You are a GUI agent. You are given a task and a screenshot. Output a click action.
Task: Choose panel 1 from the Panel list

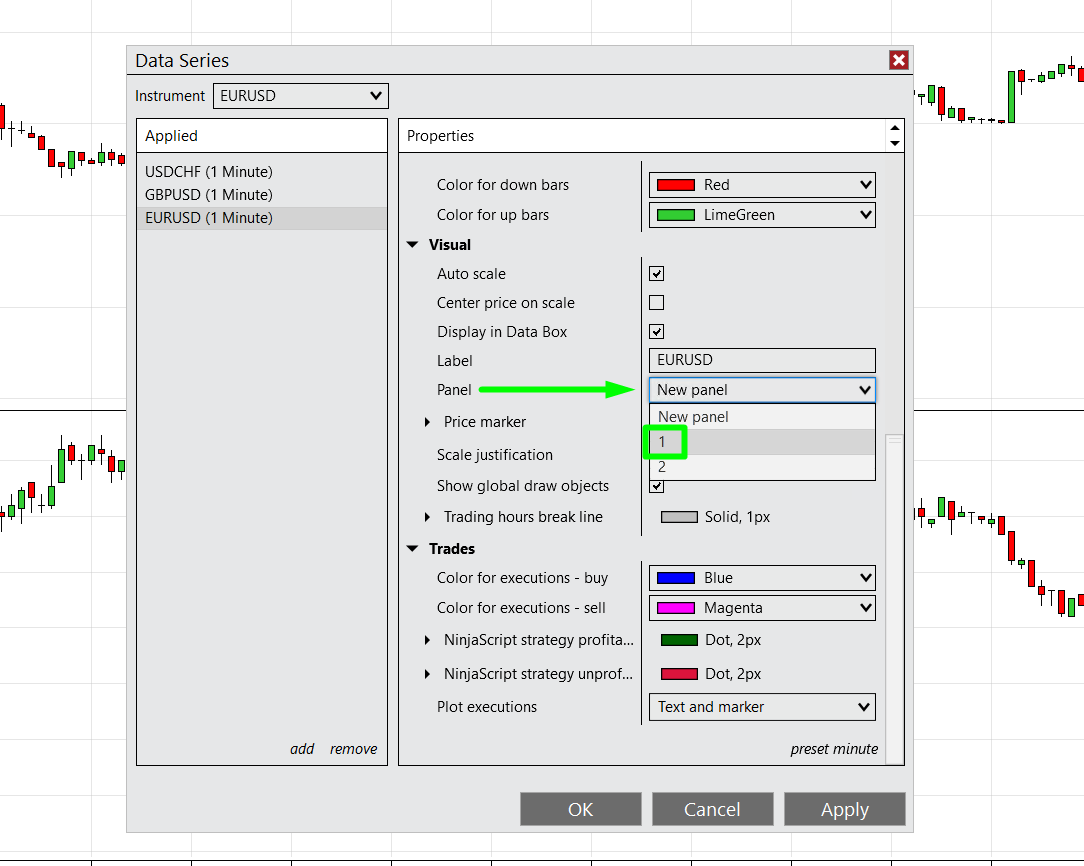coord(662,442)
